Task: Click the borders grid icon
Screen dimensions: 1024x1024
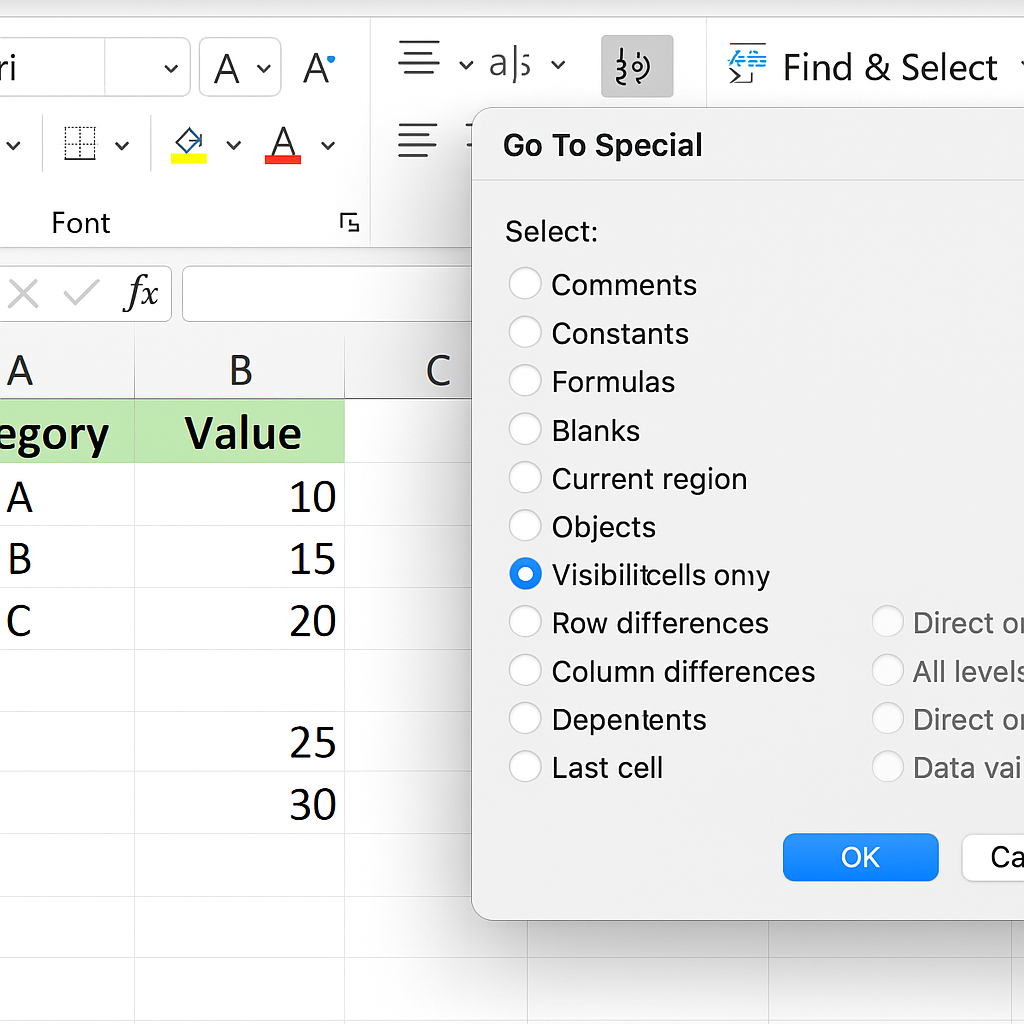Action: point(80,144)
